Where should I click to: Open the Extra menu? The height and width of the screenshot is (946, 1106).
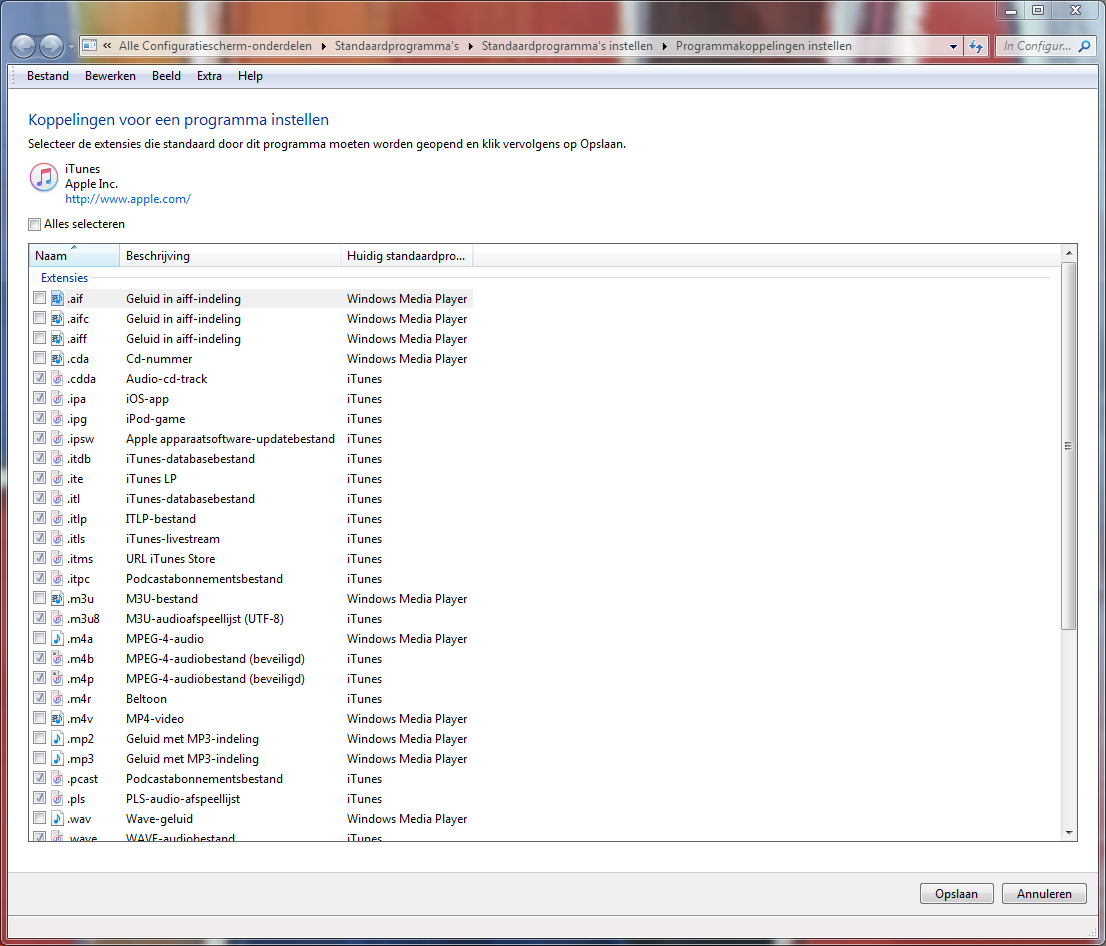[x=209, y=76]
